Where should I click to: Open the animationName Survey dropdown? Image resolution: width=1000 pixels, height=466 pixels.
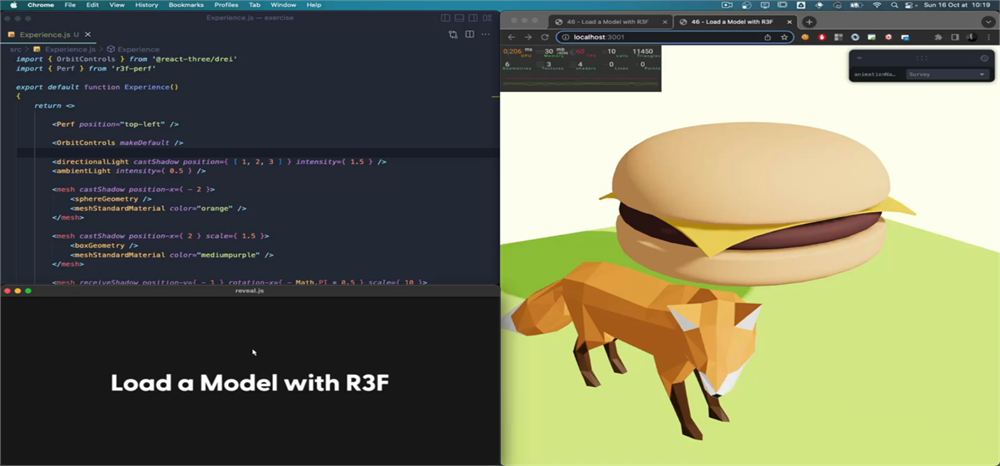pos(947,75)
